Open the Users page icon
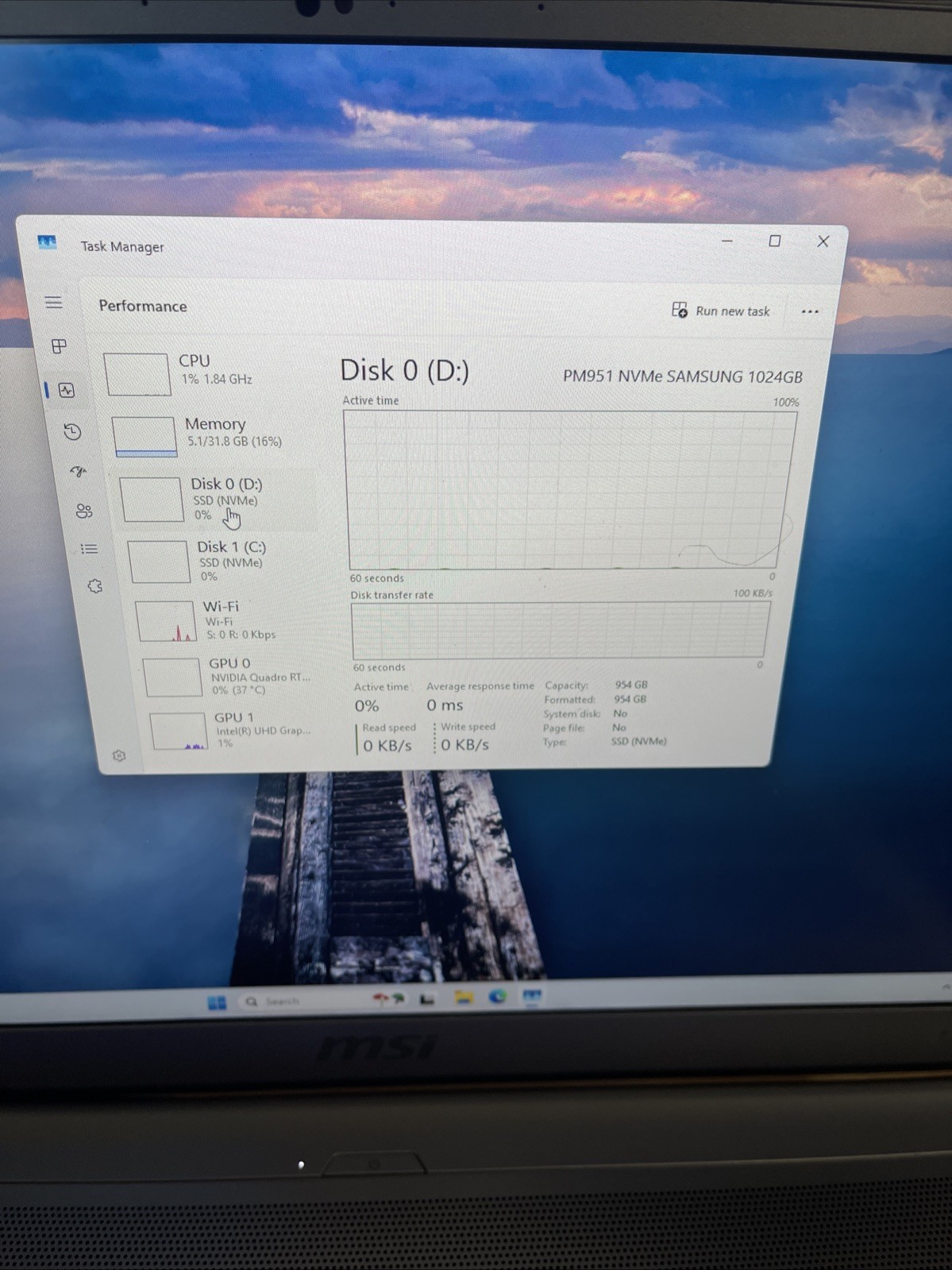 click(x=83, y=511)
